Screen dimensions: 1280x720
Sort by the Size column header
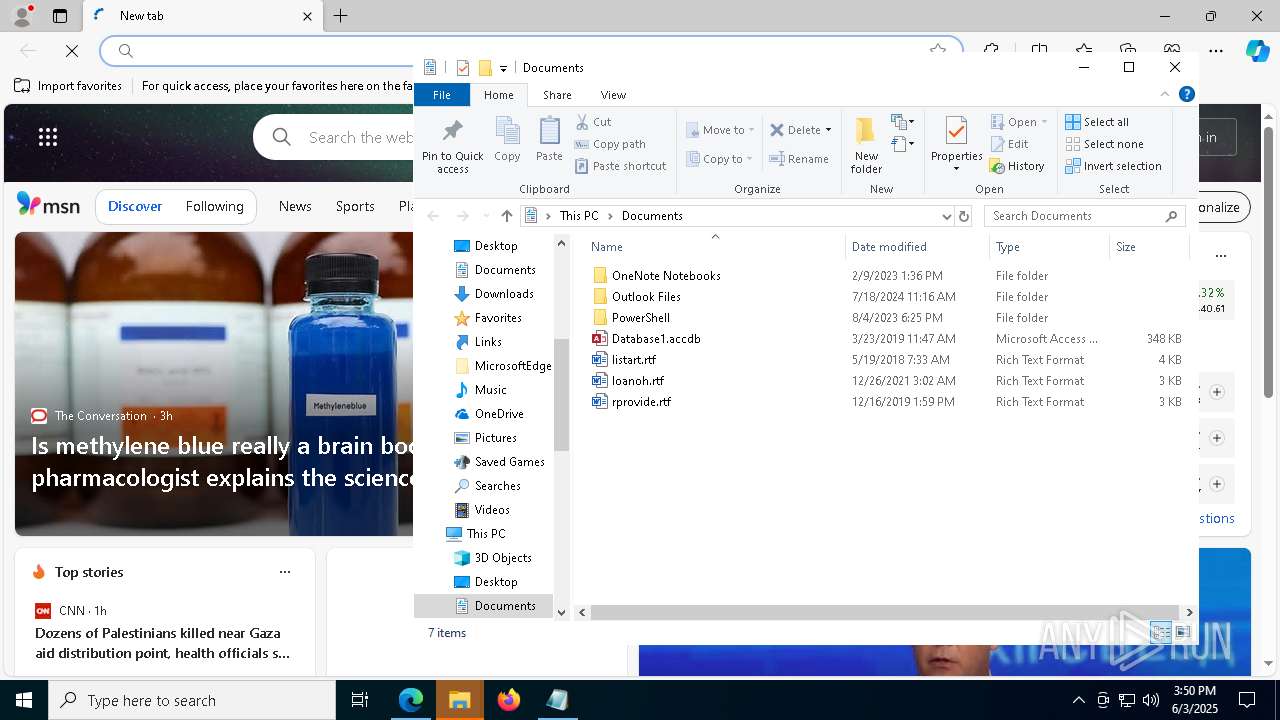[x=1149, y=247]
